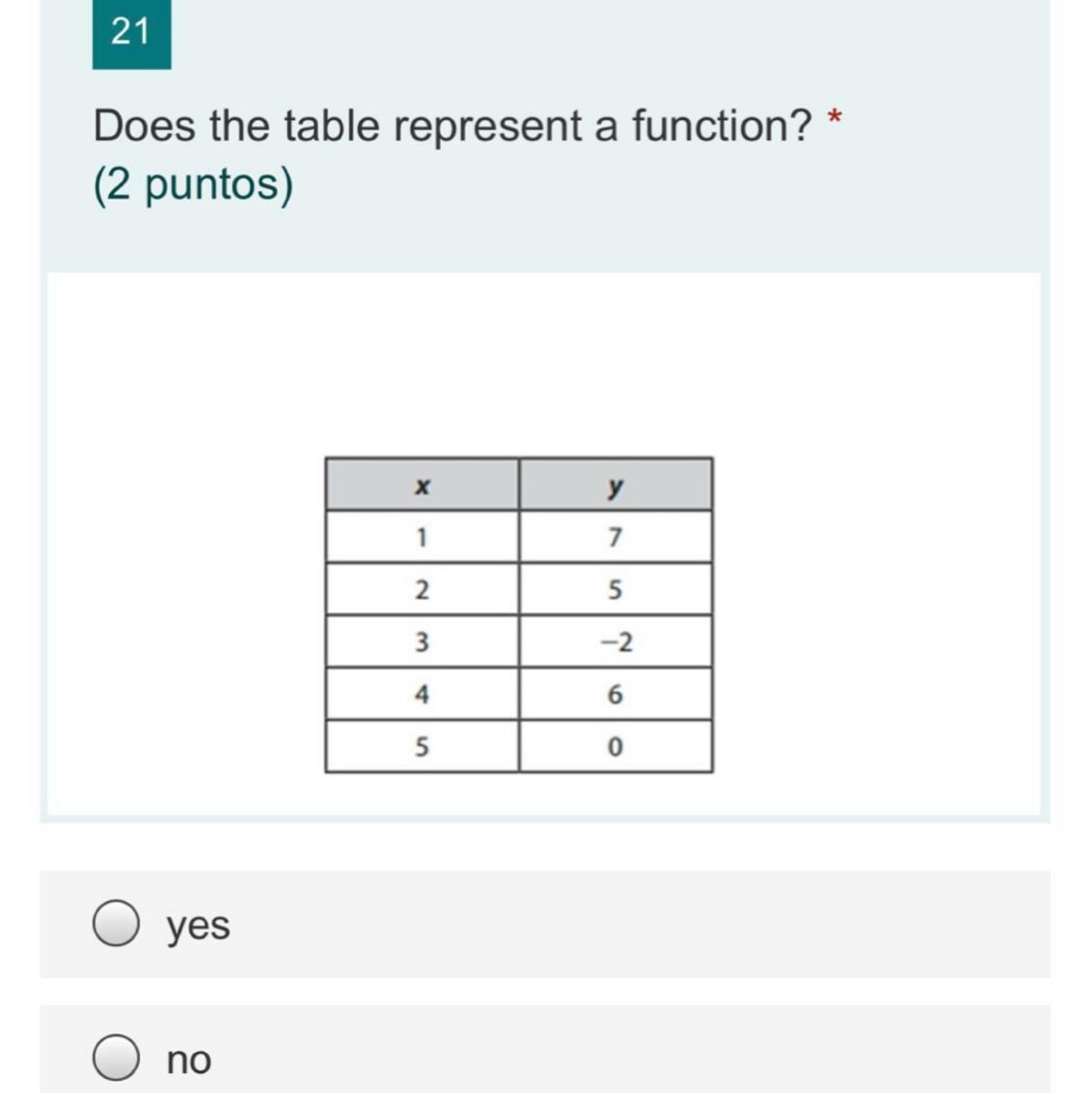Image resolution: width=1092 pixels, height=1093 pixels.
Task: Click the "yes" answer label
Action: pos(199,925)
